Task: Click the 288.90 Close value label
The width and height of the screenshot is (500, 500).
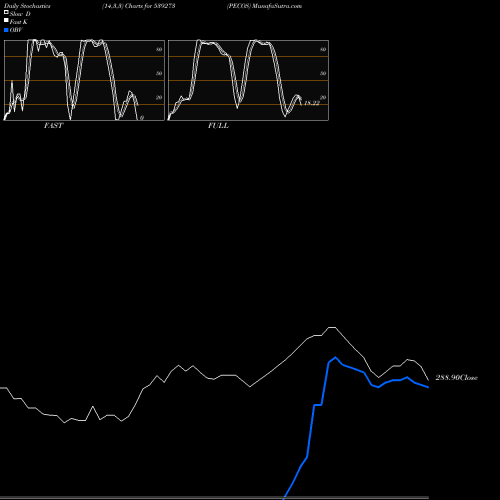Action: [x=456, y=377]
